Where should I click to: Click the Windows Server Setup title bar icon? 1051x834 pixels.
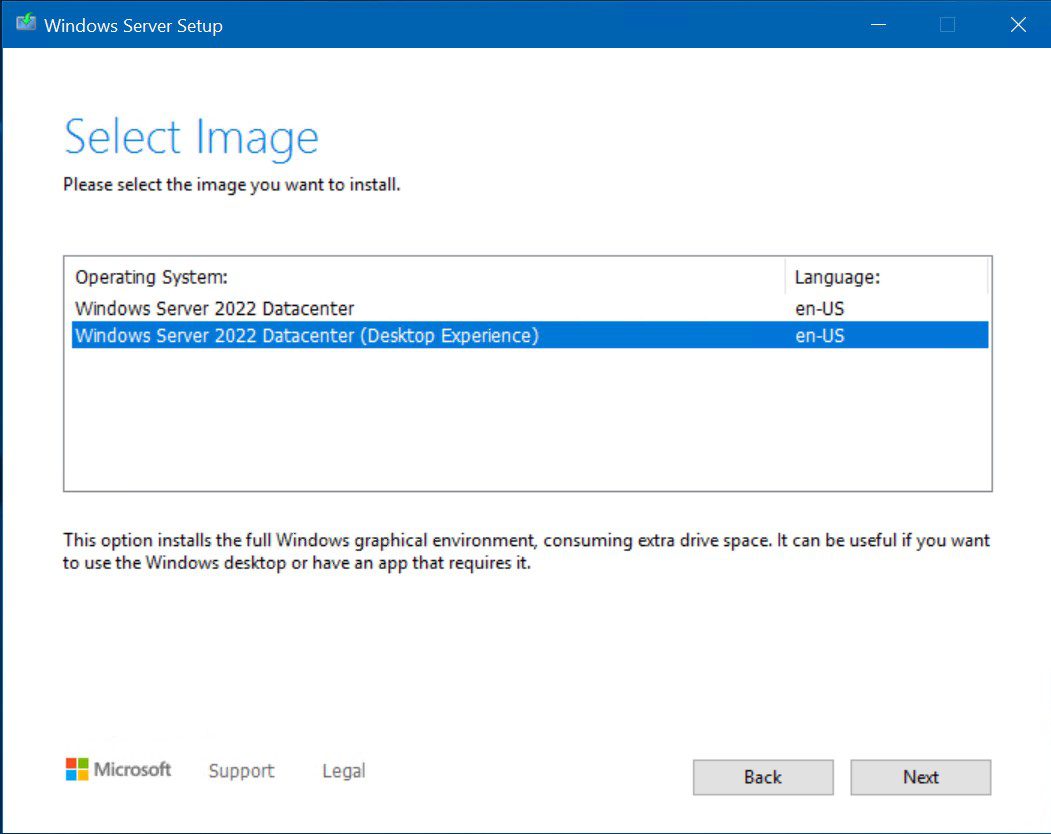coord(26,23)
